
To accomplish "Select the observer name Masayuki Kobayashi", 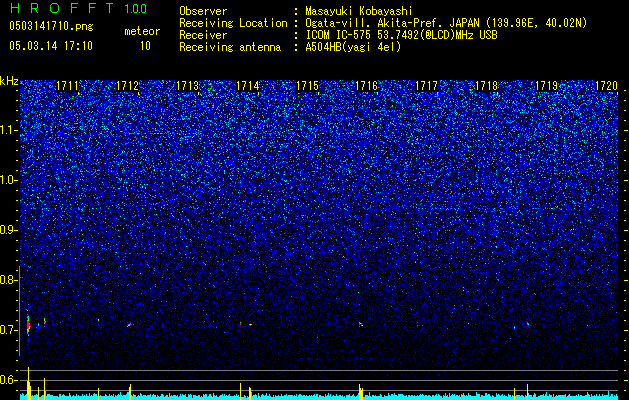I will pyautogui.click(x=359, y=12).
